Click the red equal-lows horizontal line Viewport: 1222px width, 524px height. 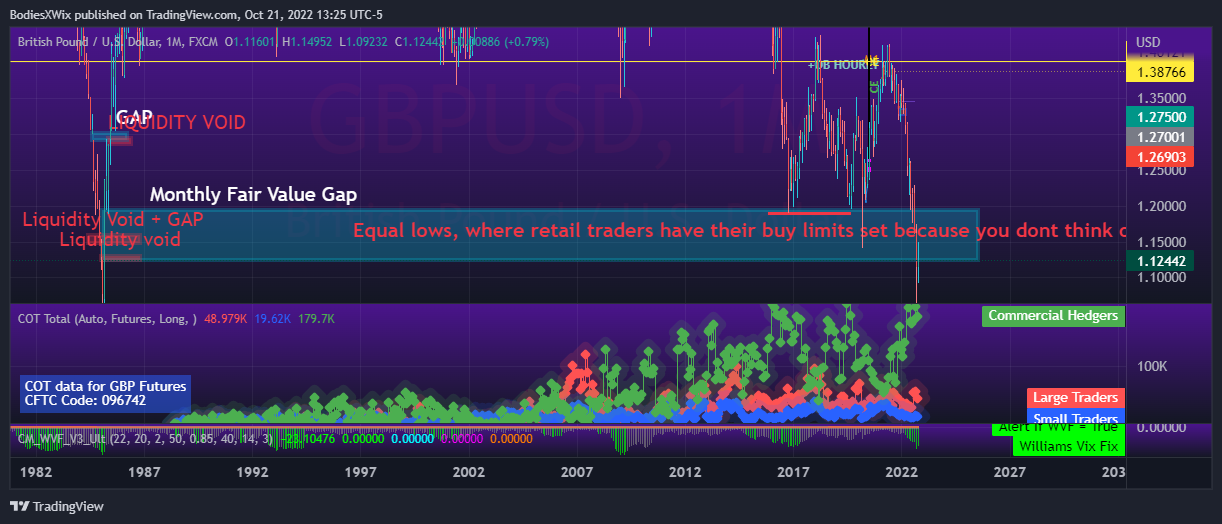pyautogui.click(x=809, y=212)
